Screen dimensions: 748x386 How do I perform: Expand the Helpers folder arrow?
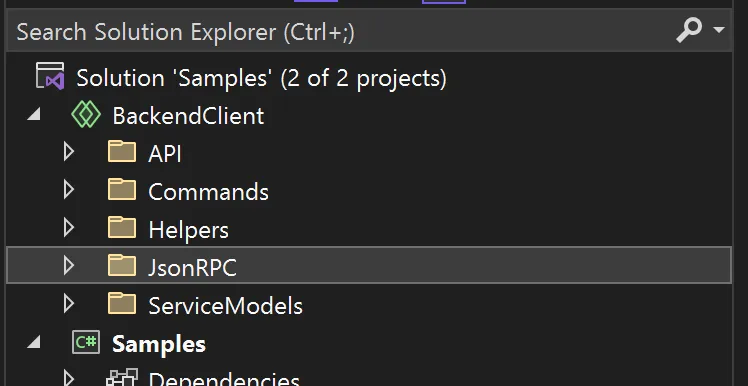click(69, 228)
